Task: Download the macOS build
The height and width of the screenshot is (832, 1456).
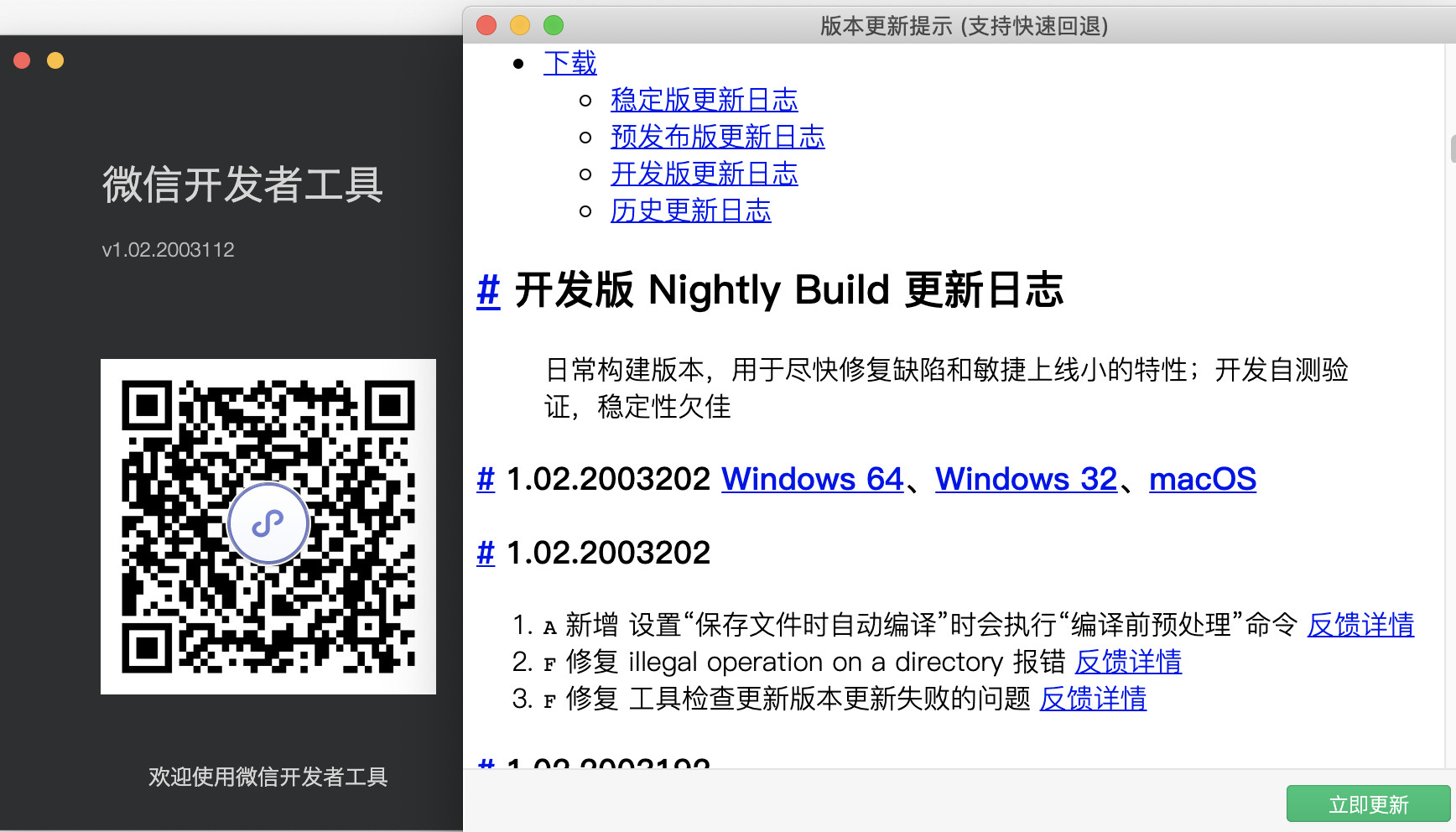Action: click(x=1203, y=479)
